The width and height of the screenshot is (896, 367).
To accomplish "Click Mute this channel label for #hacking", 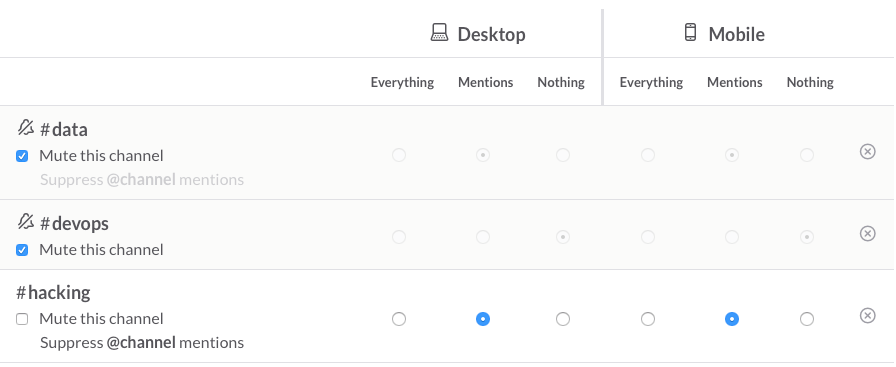I will [x=101, y=318].
